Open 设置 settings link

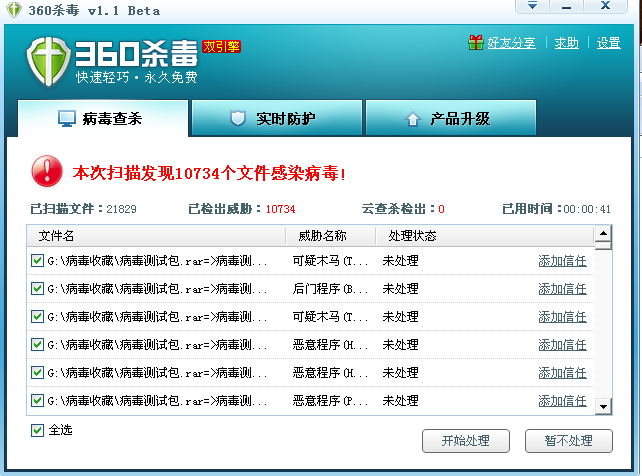[x=608, y=43]
